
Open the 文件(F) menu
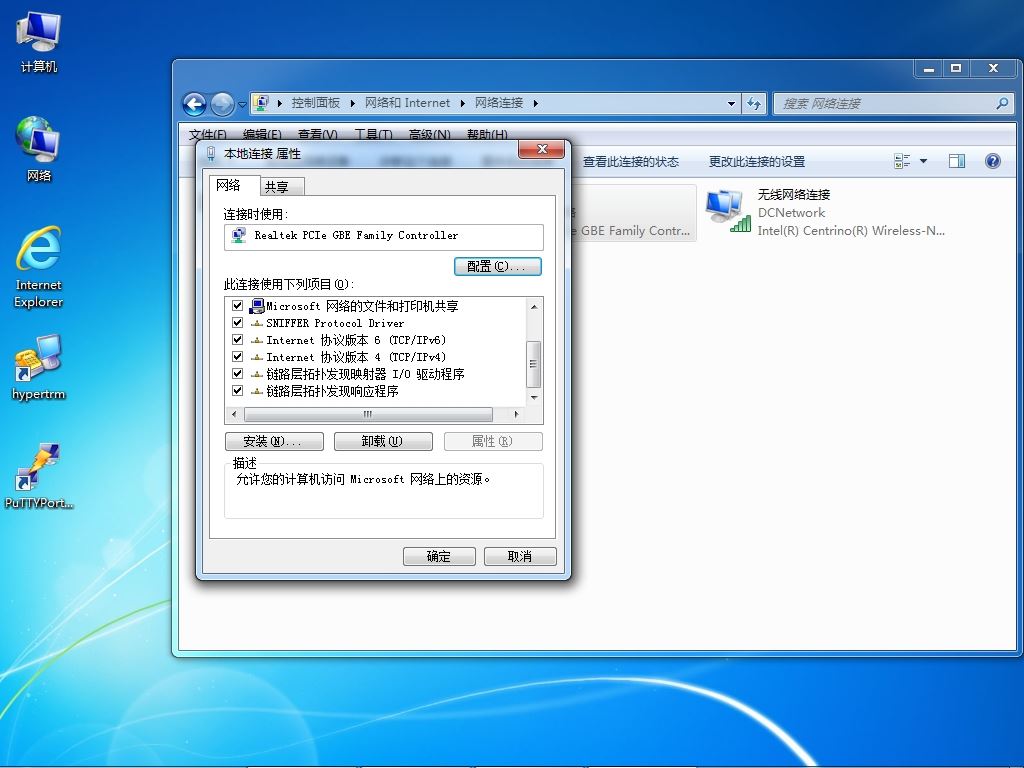208,134
